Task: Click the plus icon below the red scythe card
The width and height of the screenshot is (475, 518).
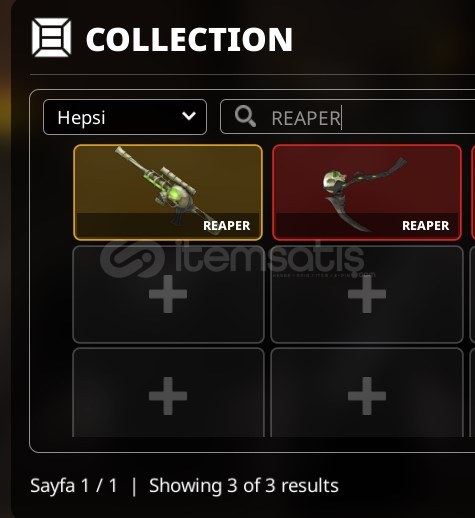Action: pyautogui.click(x=367, y=294)
